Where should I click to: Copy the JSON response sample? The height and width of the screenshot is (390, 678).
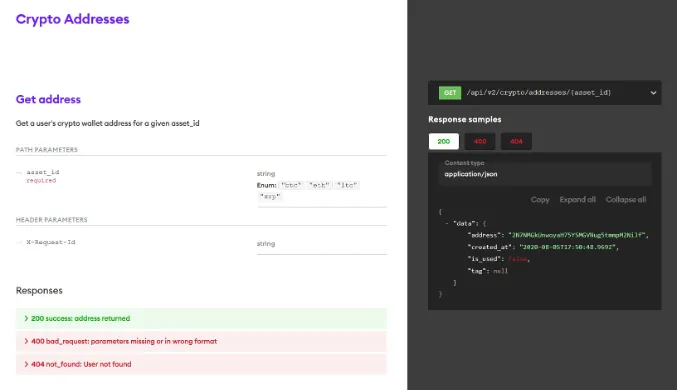coord(540,200)
